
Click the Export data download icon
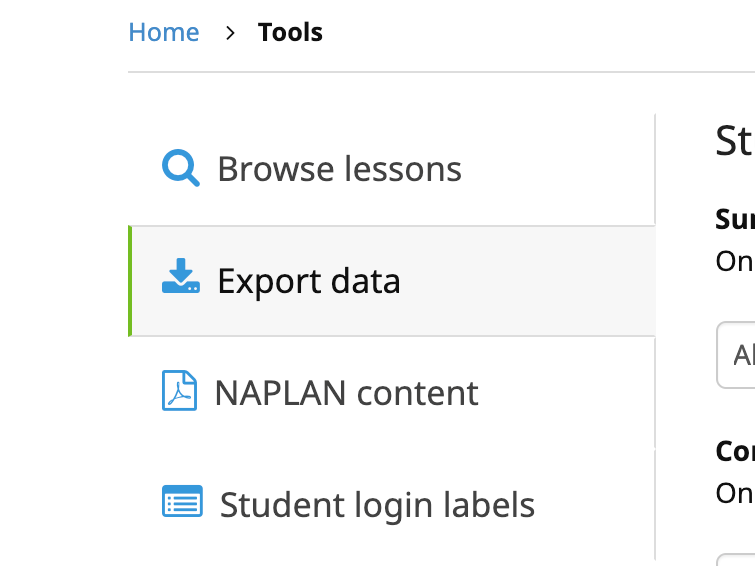tap(181, 277)
